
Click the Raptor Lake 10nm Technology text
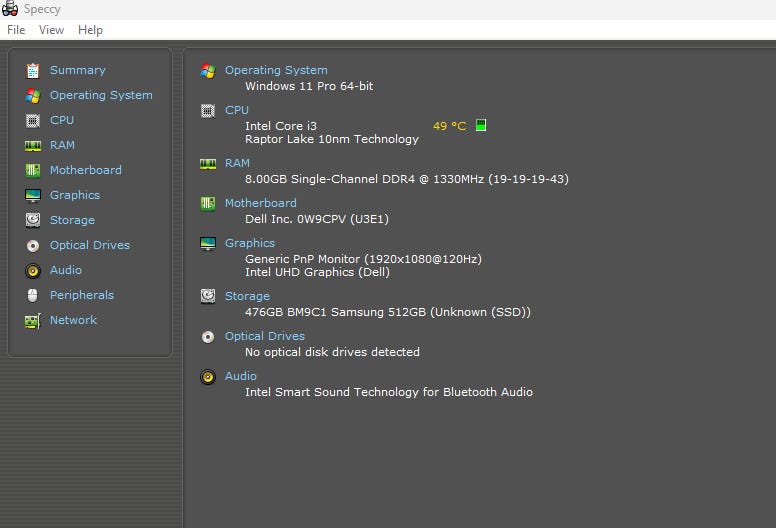pyautogui.click(x=332, y=139)
